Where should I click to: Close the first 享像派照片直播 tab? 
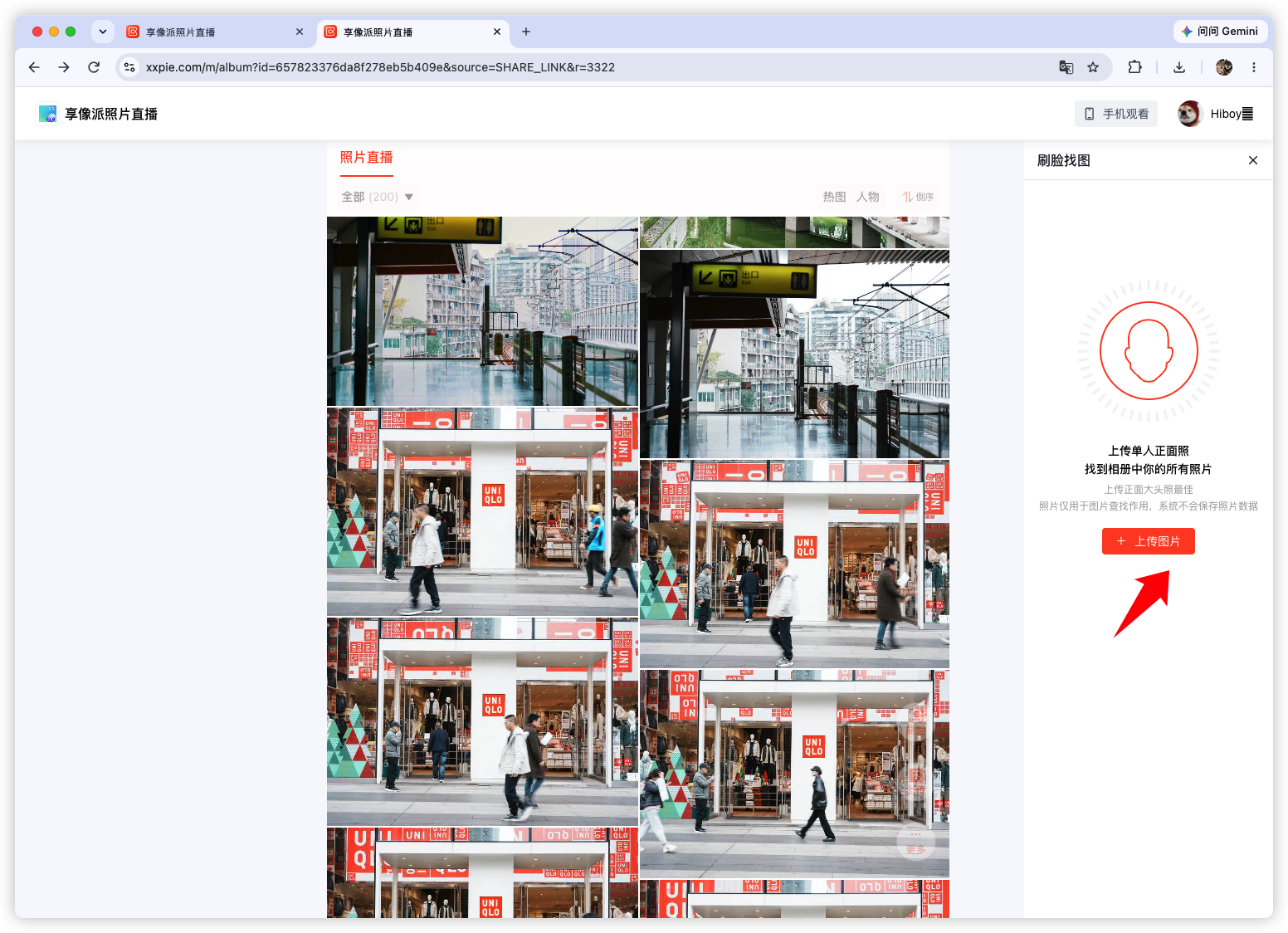[300, 32]
